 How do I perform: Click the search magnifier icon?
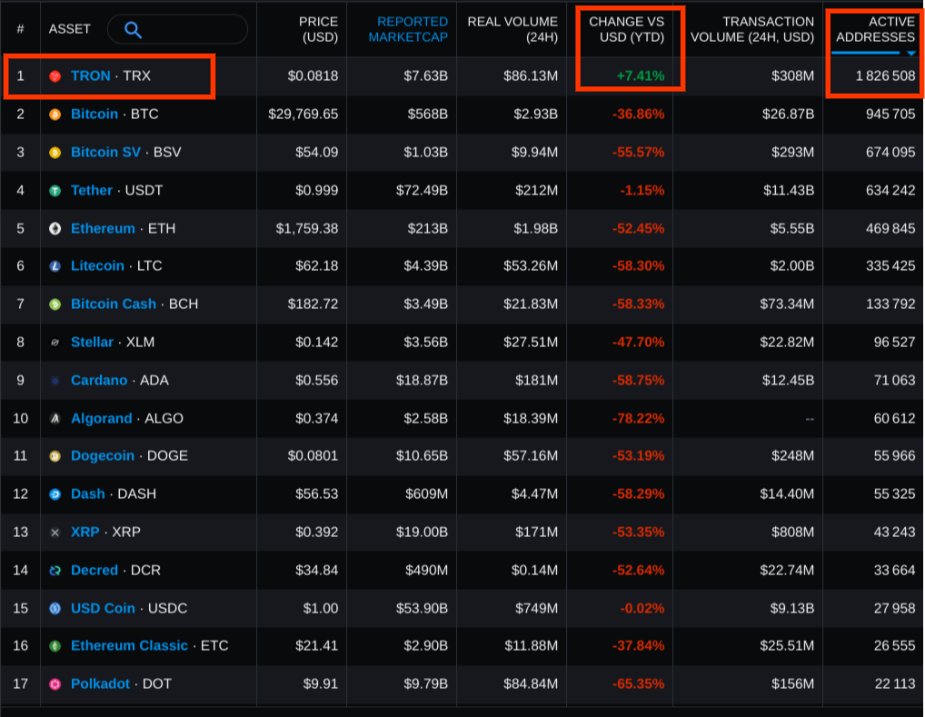coord(133,30)
